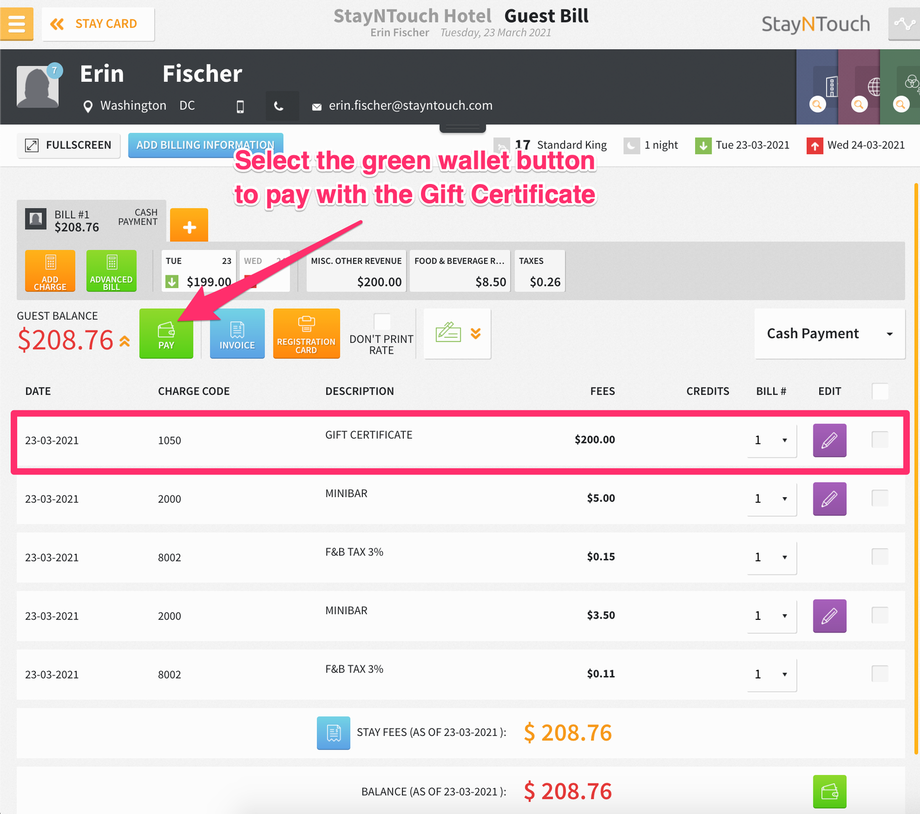920x814 pixels.
Task: Toggle the select-all header checkbox
Action: [880, 391]
